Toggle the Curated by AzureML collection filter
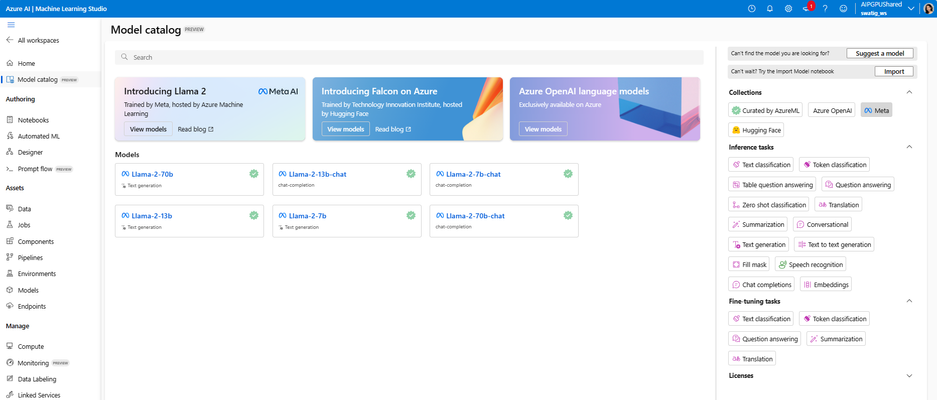Image resolution: width=937 pixels, height=400 pixels. coord(765,111)
